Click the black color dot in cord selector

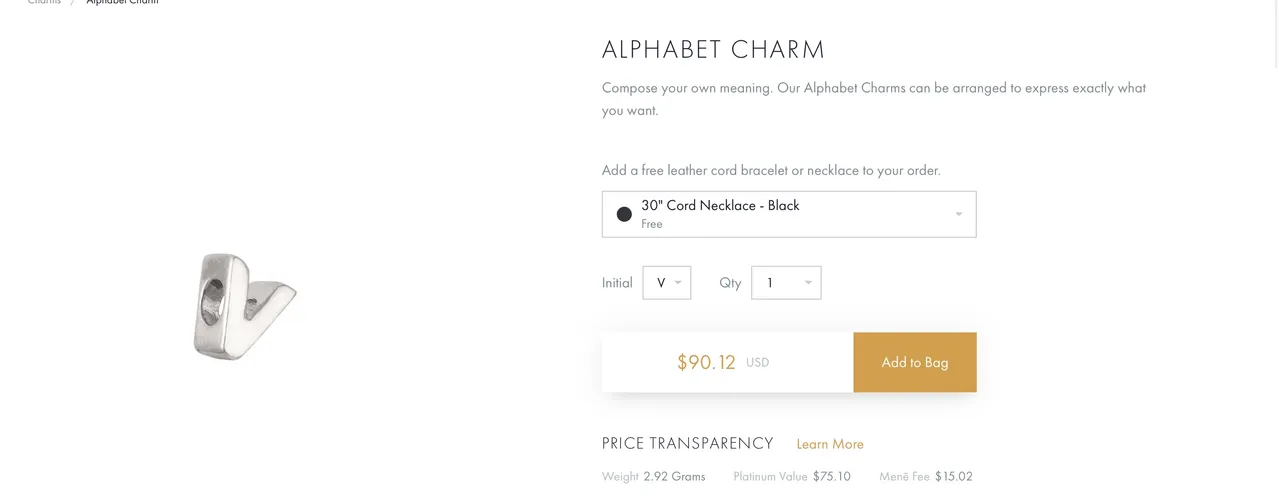click(624, 214)
